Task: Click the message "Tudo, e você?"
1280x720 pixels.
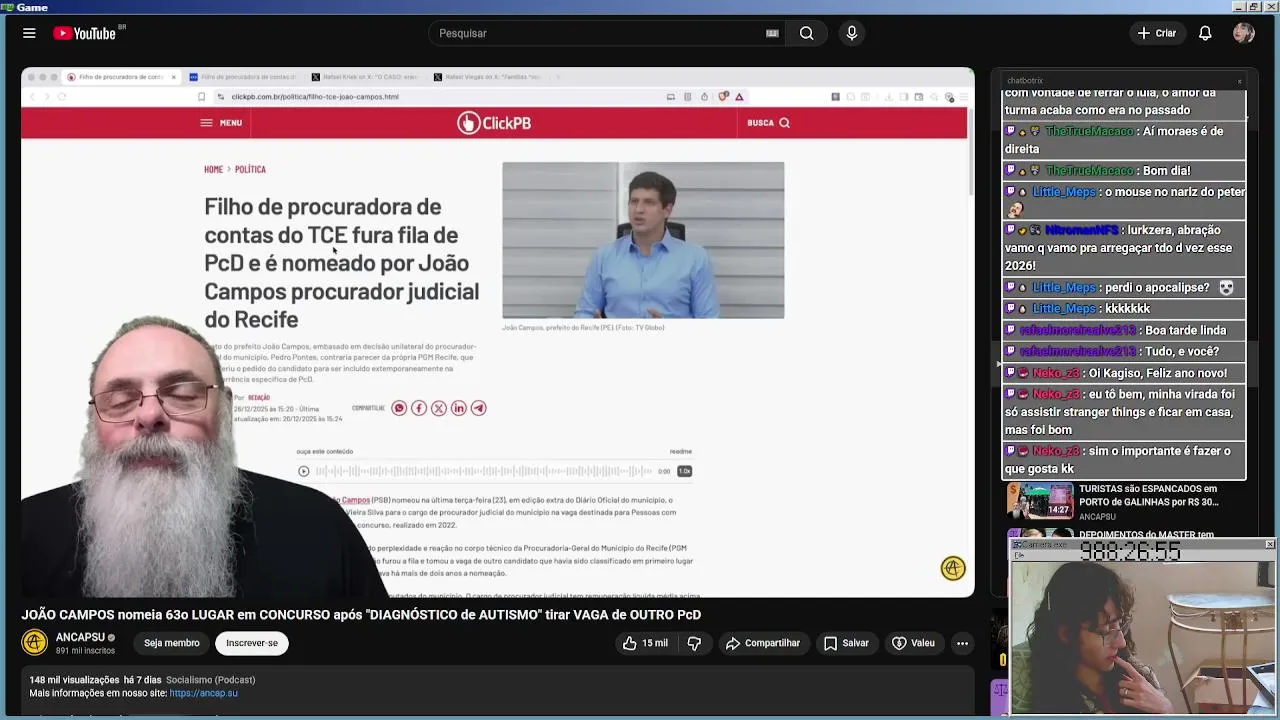Action: pos(1182,352)
